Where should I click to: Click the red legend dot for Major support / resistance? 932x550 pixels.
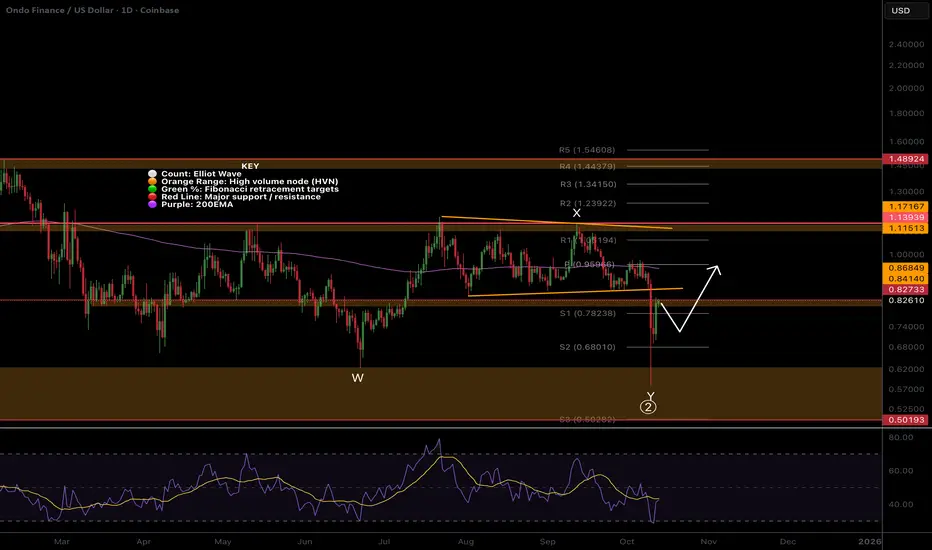click(x=152, y=197)
